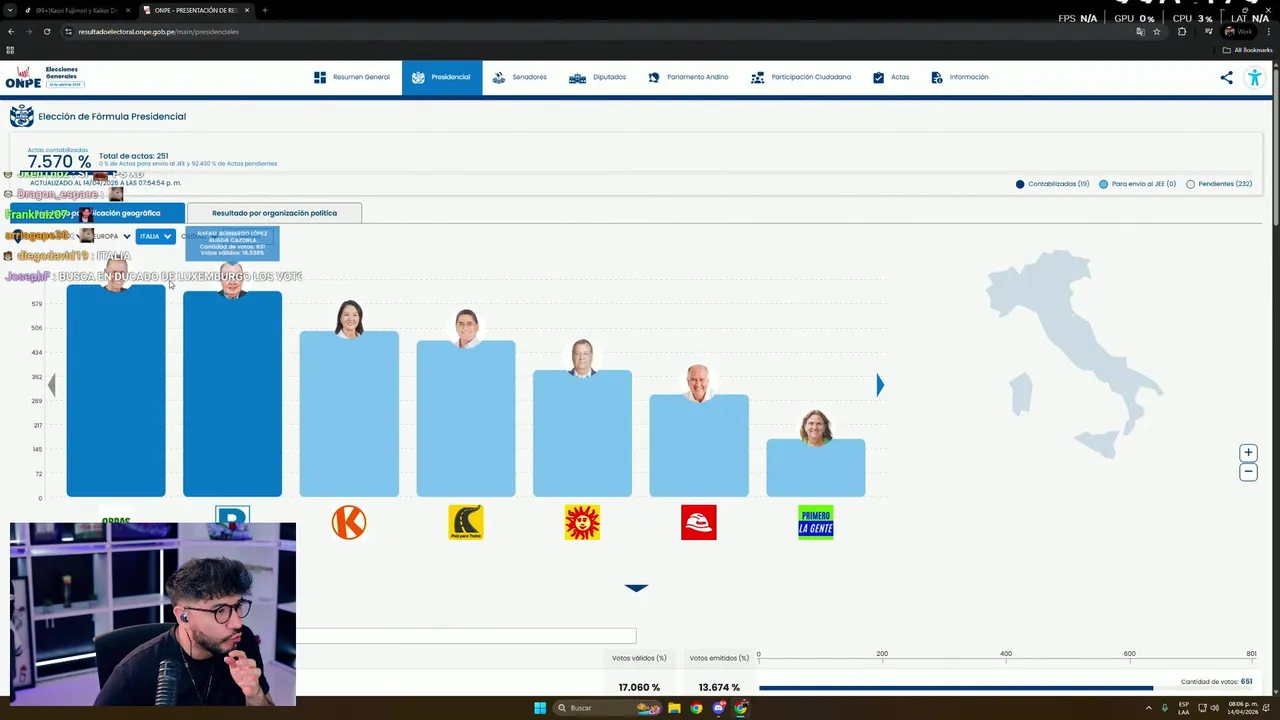Go back in browser history

point(11,31)
